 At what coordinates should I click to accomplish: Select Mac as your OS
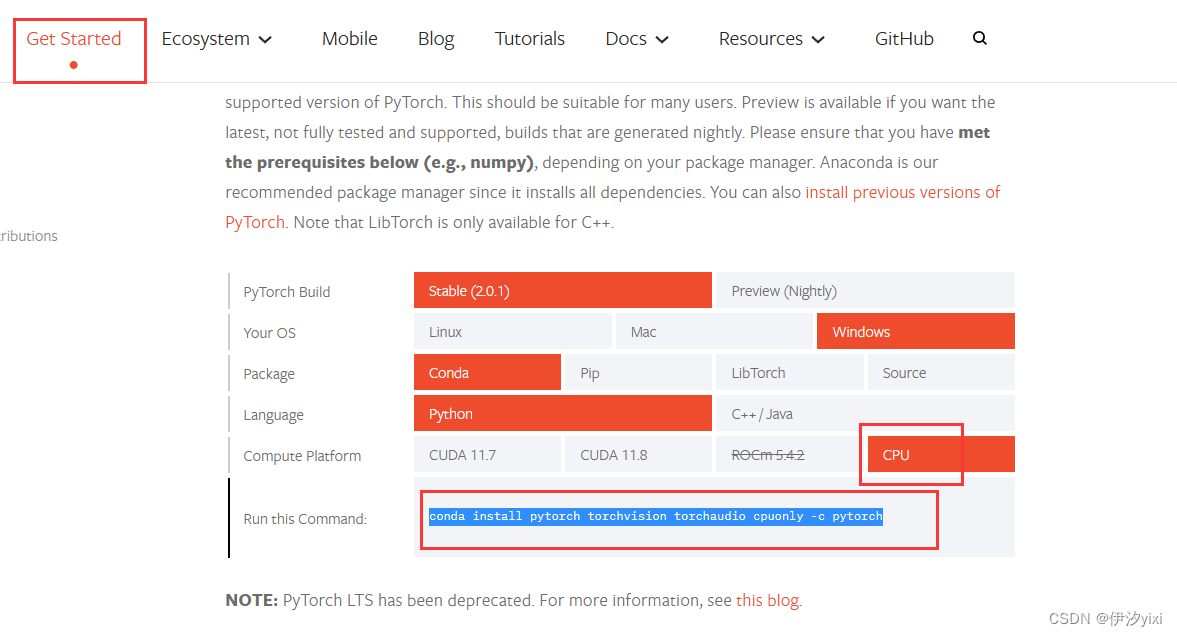[714, 331]
